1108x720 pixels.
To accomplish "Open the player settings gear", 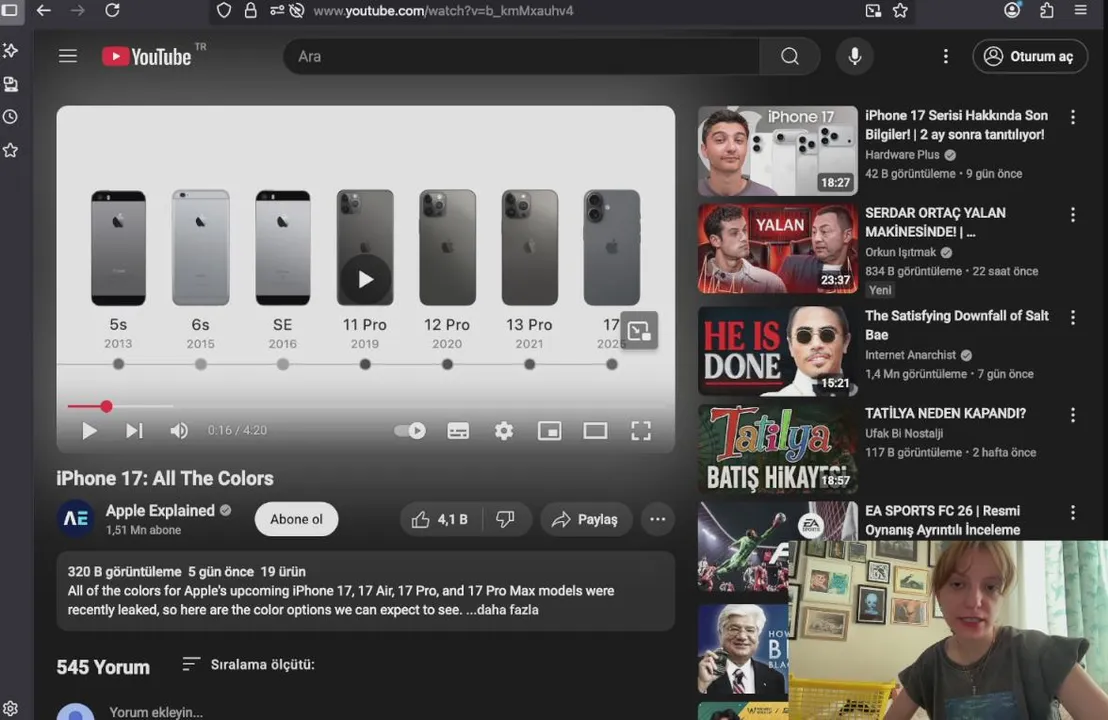I will pos(504,430).
